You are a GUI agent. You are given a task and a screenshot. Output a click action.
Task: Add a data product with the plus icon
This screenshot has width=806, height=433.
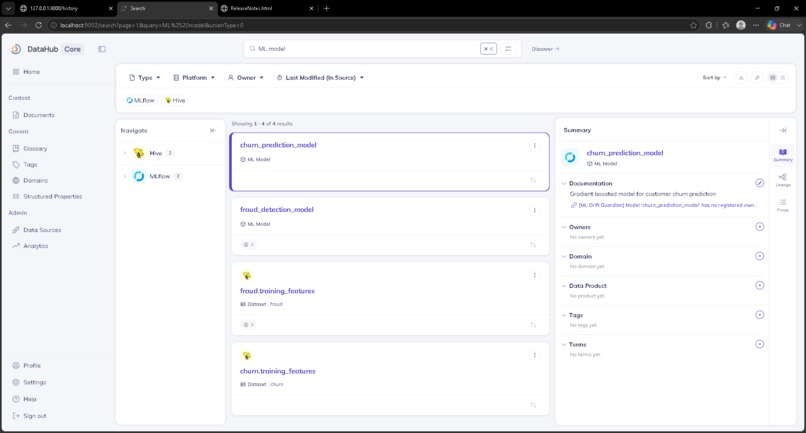coord(760,285)
